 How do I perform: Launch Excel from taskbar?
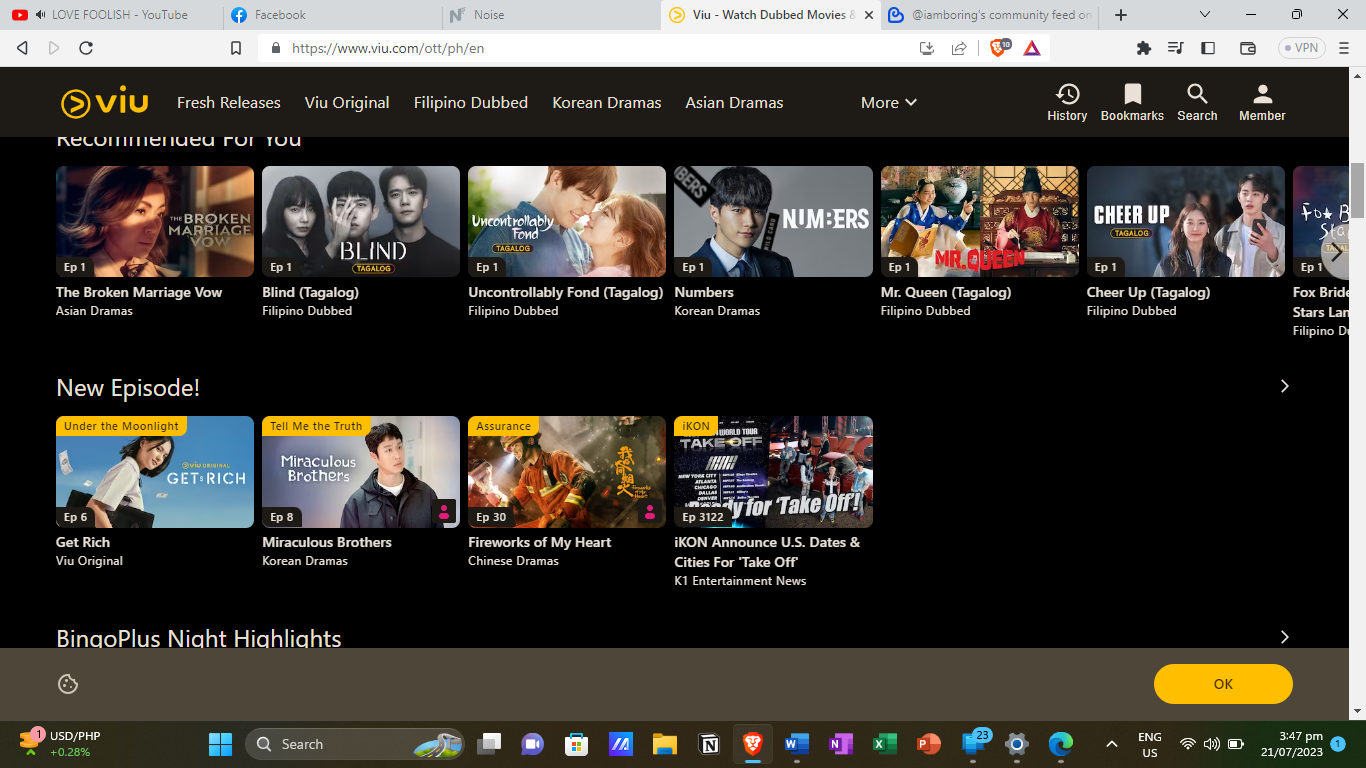pyautogui.click(x=885, y=744)
